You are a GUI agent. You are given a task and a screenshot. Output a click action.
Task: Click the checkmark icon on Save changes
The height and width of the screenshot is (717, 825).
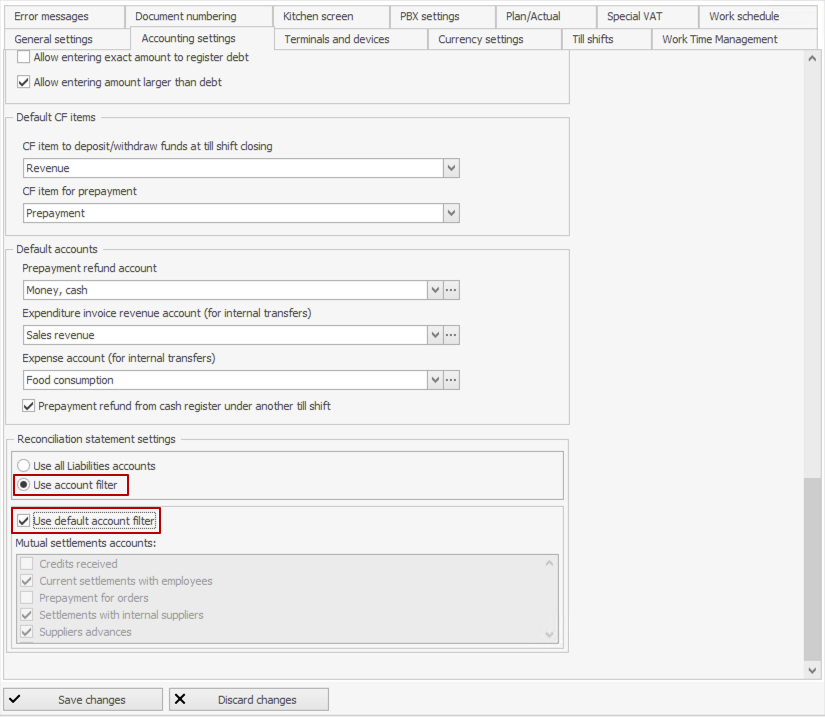point(16,699)
